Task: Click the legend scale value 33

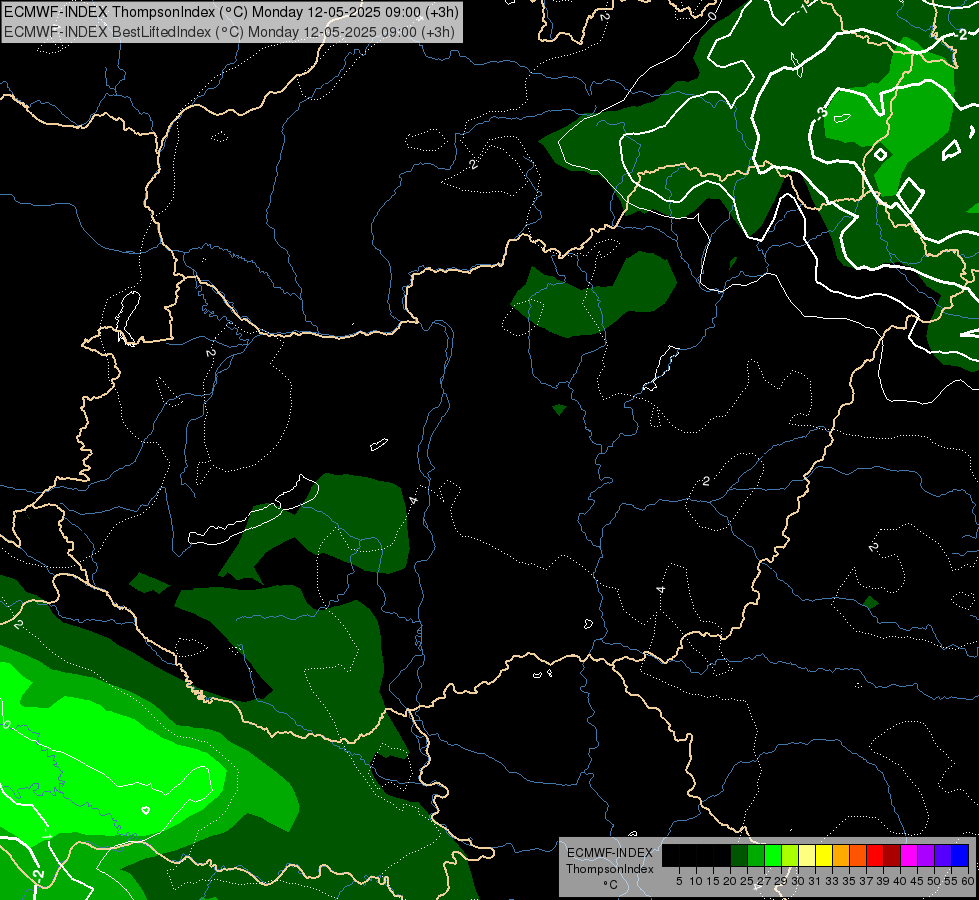Action: pos(832,881)
